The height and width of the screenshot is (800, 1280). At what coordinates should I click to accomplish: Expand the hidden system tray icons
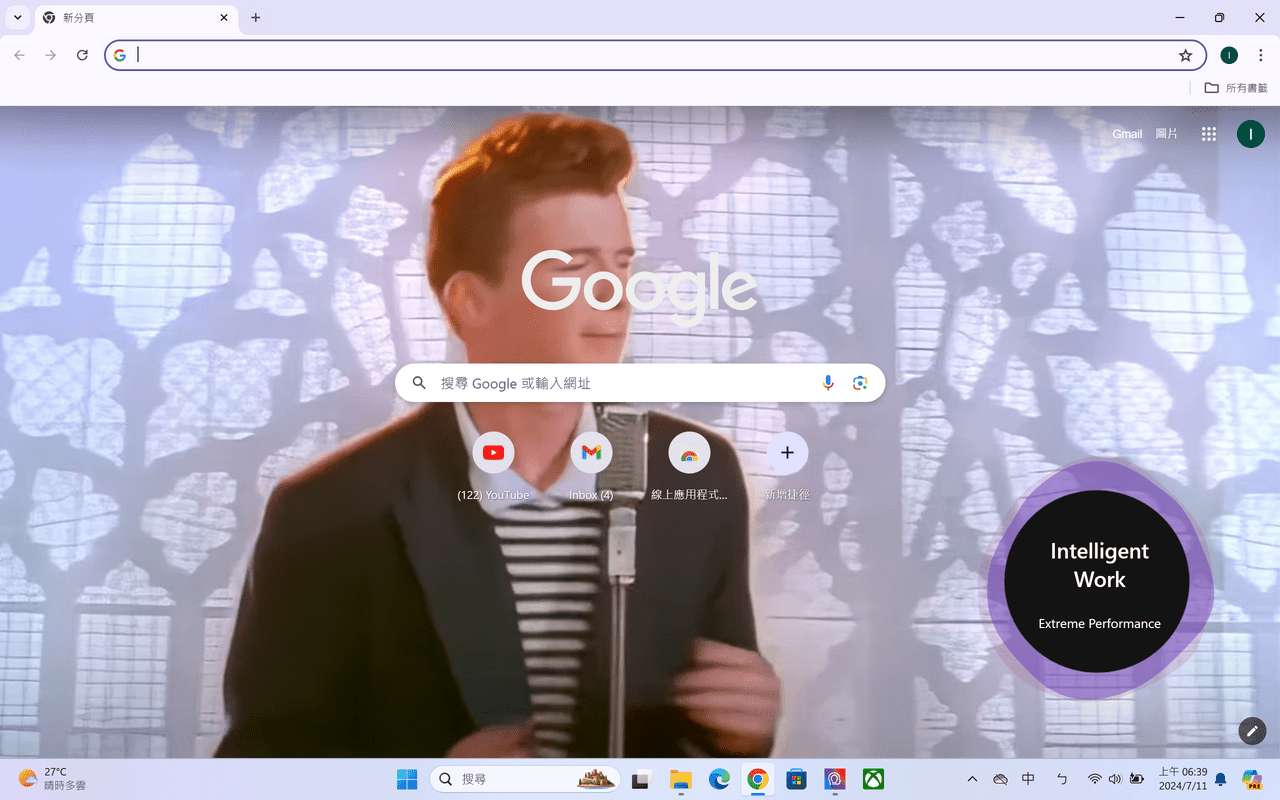(x=972, y=779)
